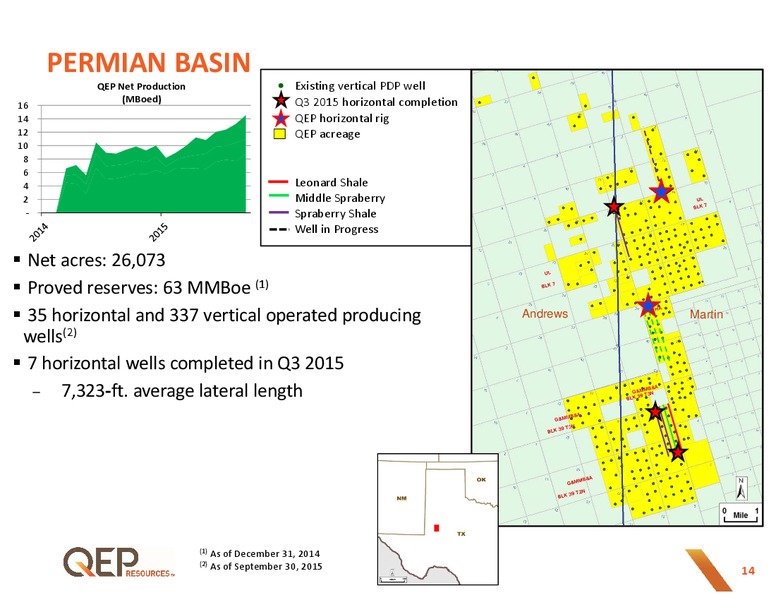This screenshot has height=600, width=776.
Task: Click the red-and-black star legend icon for Q3 2015 completion
Action: point(281,101)
